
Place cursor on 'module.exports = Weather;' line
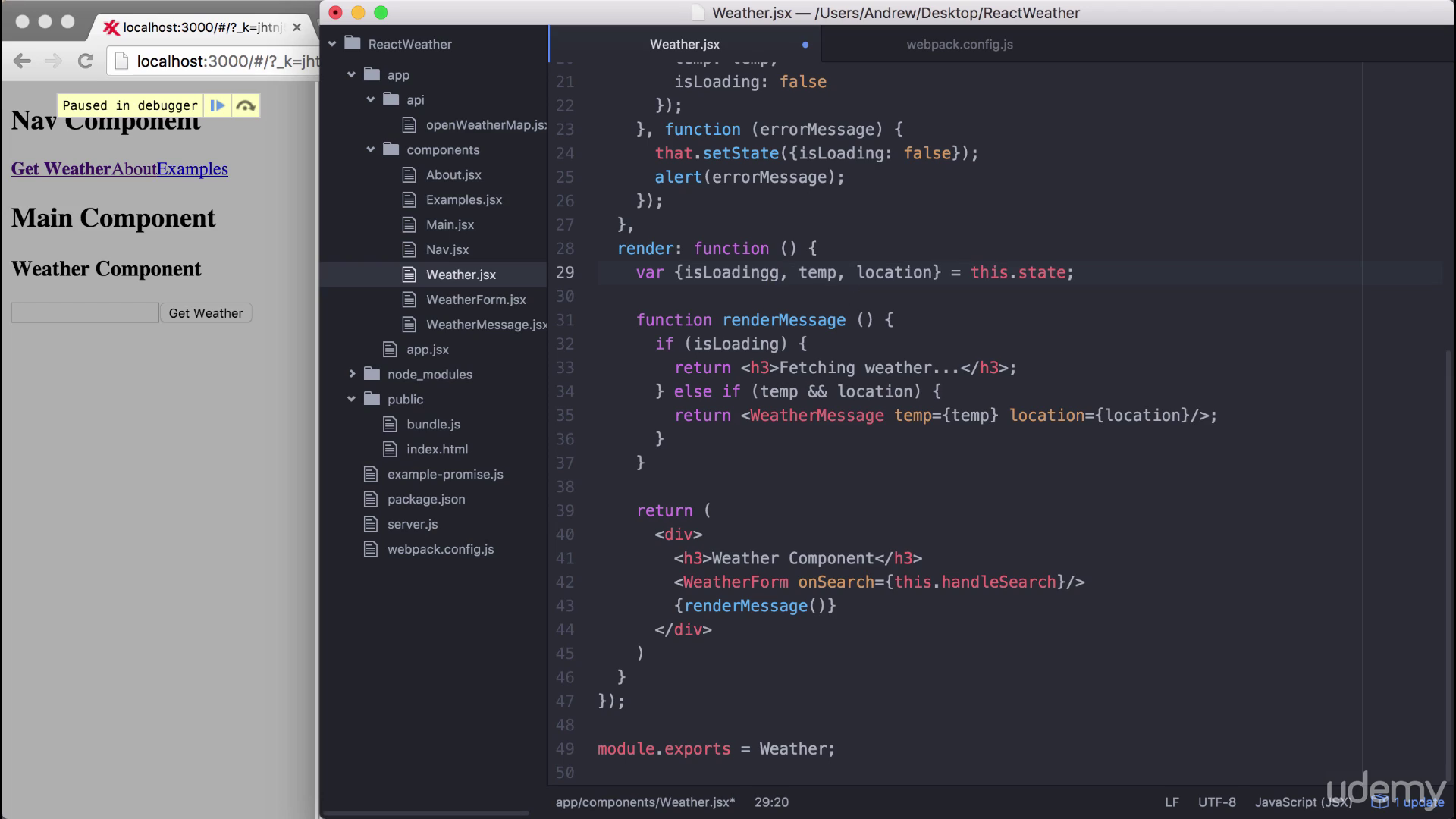(716, 749)
